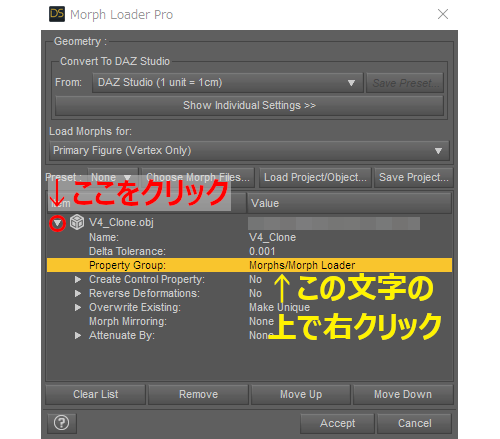This screenshot has width=500, height=439.
Task: Close the Morph Loader Pro dialog
Action: pyautogui.click(x=443, y=14)
